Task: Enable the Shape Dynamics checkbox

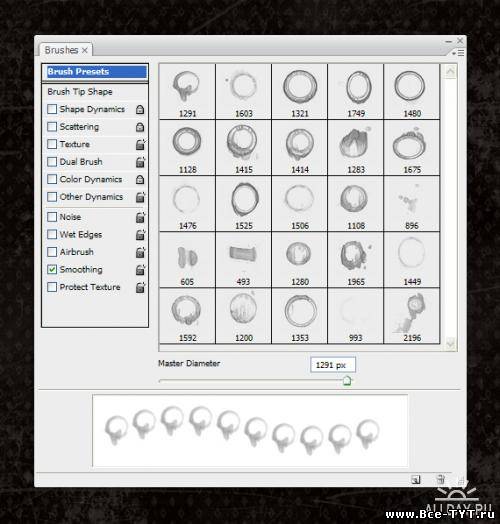Action: pyautogui.click(x=52, y=109)
